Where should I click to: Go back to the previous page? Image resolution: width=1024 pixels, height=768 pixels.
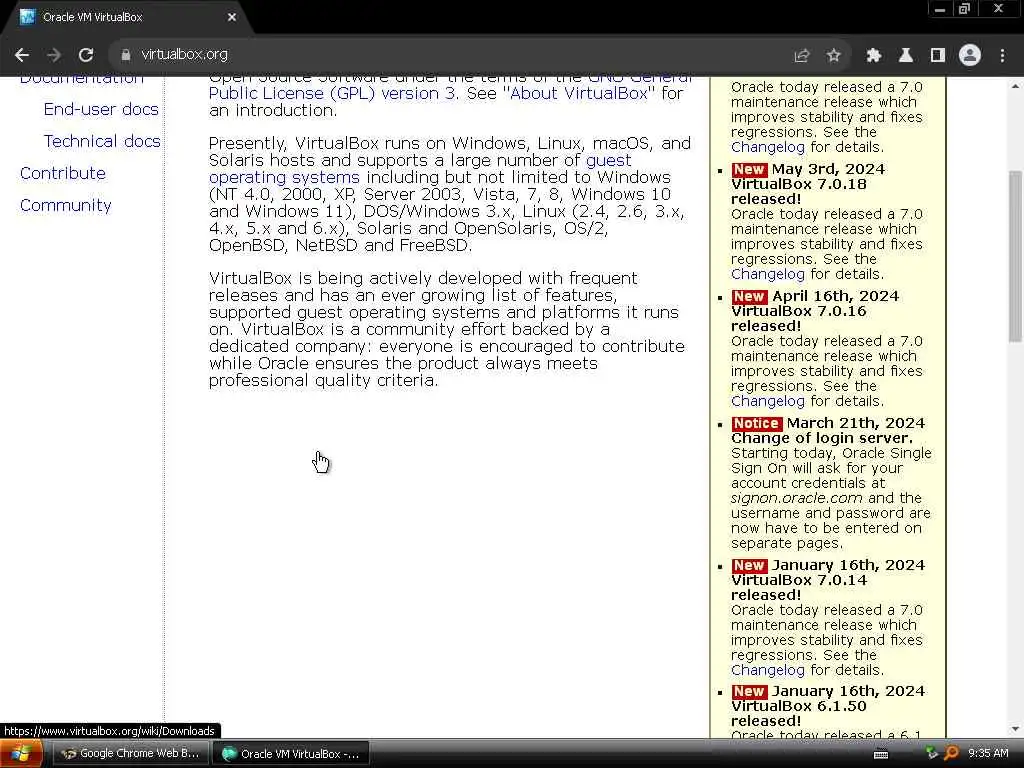[22, 55]
